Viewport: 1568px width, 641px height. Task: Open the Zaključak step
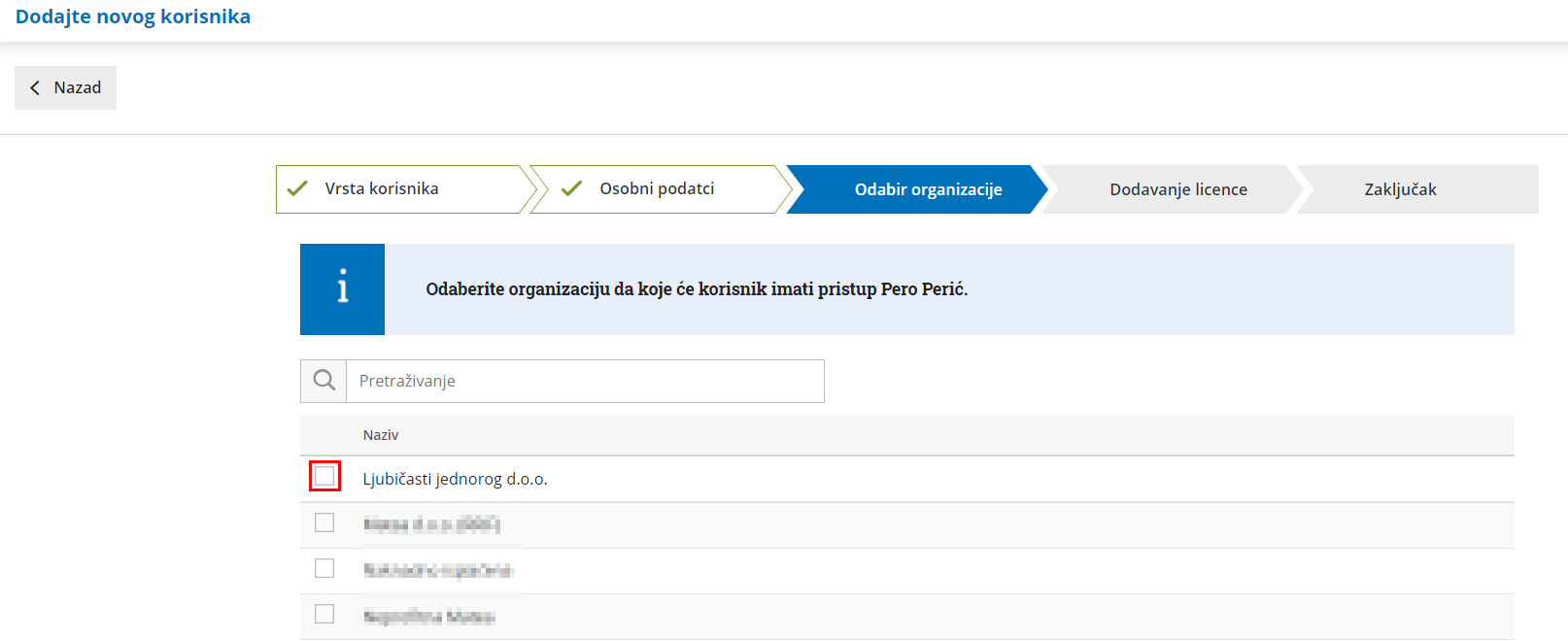pyautogui.click(x=1400, y=189)
